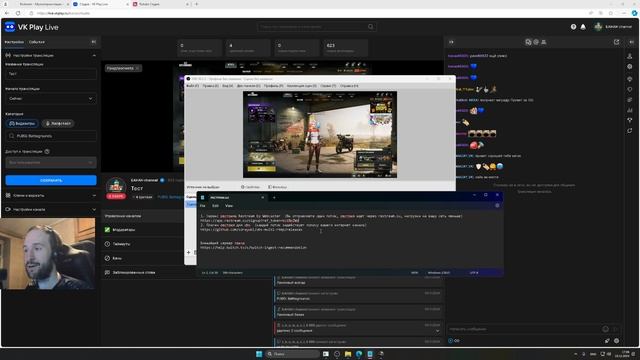Screen dimensions: 640x360
Task: Open the Windows Start menu
Action: [x=259, y=354]
